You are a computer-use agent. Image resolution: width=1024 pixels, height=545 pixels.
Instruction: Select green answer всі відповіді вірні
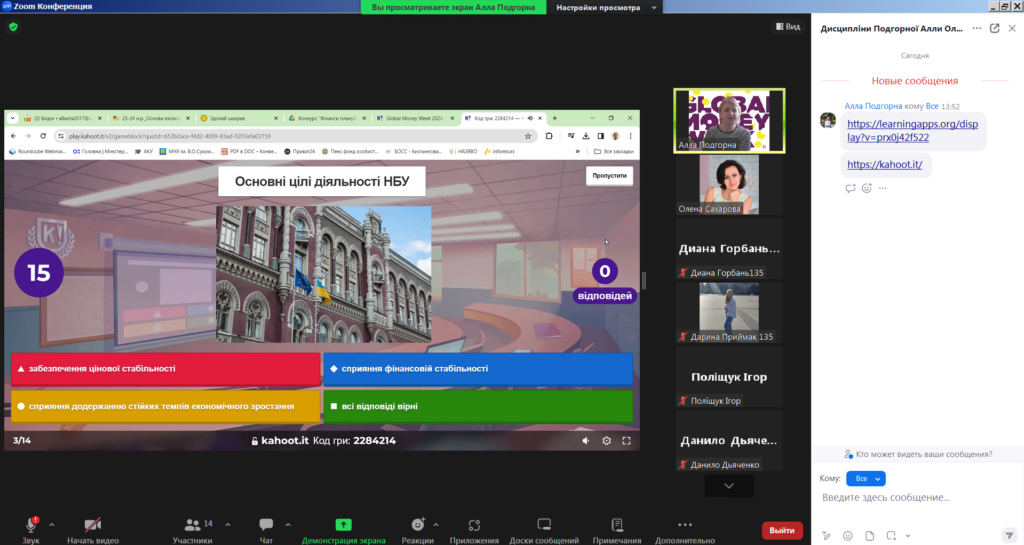click(478, 406)
